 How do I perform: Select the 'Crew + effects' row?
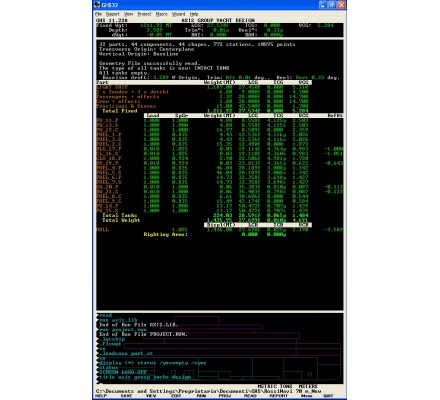point(118,101)
